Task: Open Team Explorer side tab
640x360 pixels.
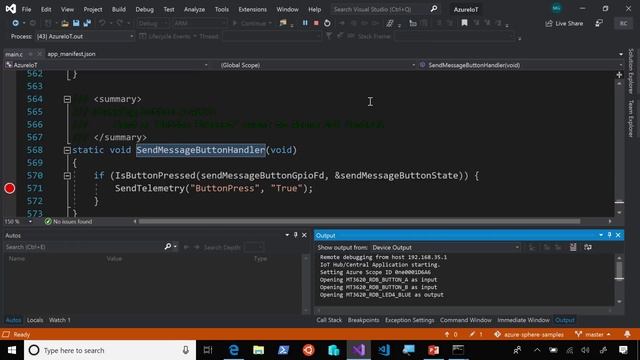Action: [x=631, y=118]
